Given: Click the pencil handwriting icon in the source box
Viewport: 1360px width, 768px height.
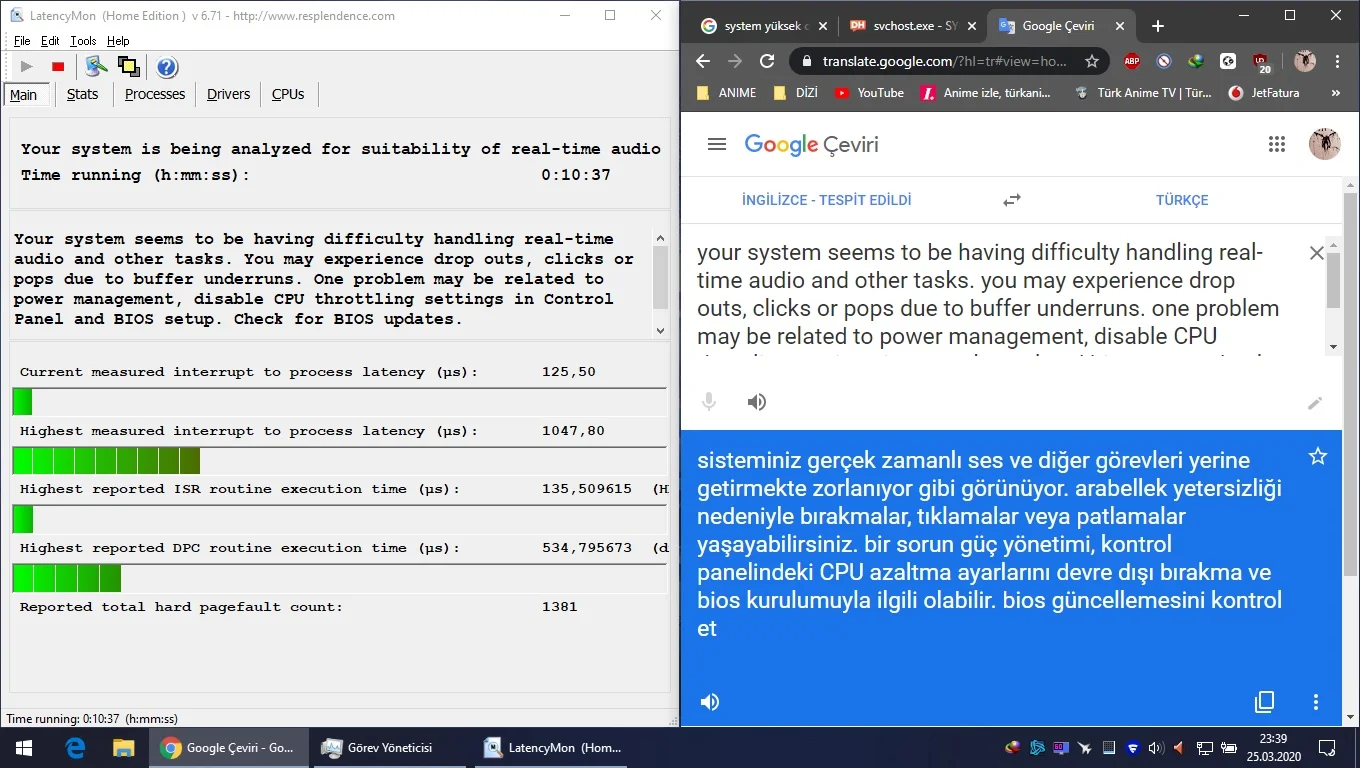Looking at the screenshot, I should click(x=1315, y=403).
